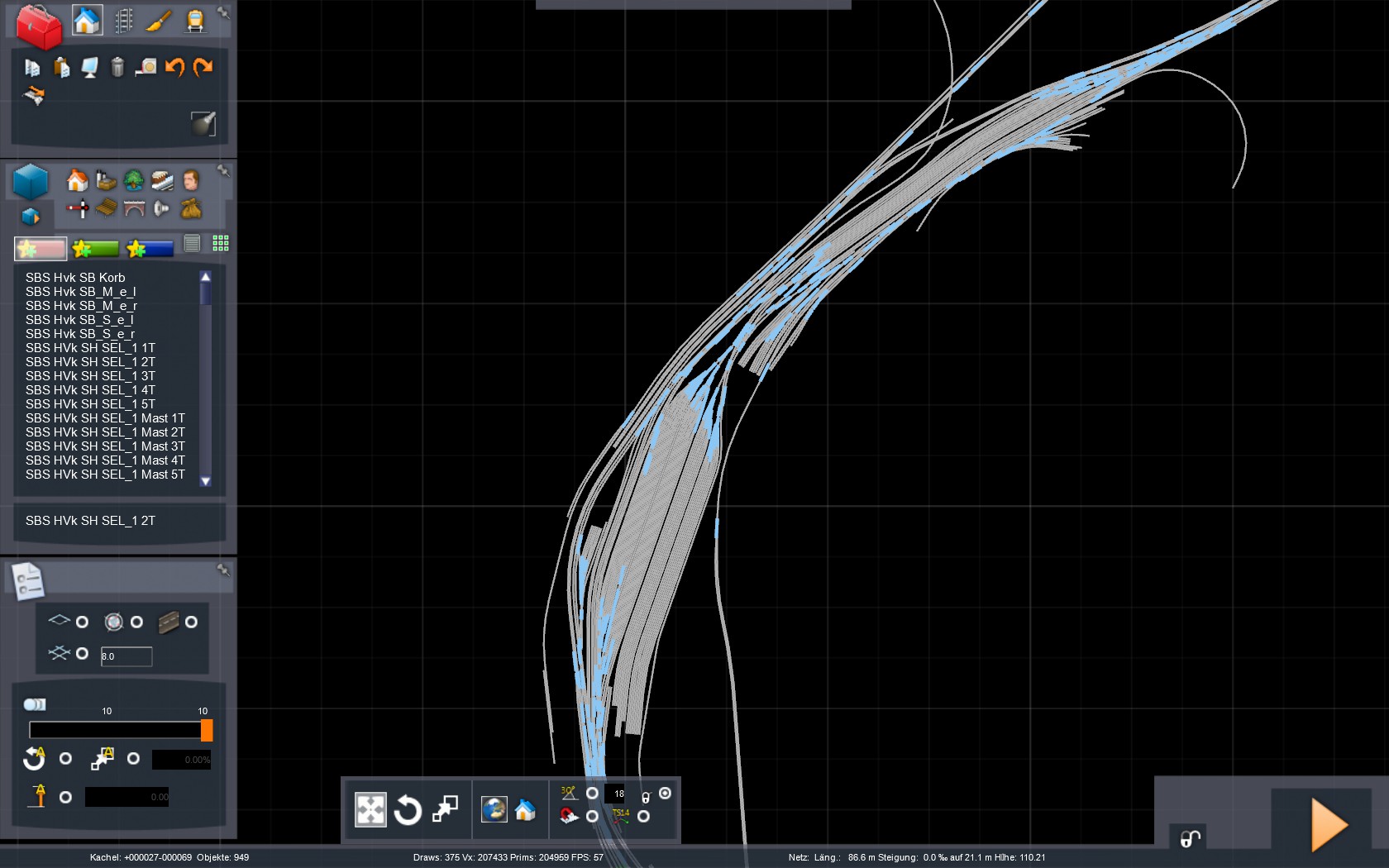The height and width of the screenshot is (868, 1389).
Task: Select 'SBS HVk SH SEL_1 Mast 3T'
Action: [x=105, y=446]
